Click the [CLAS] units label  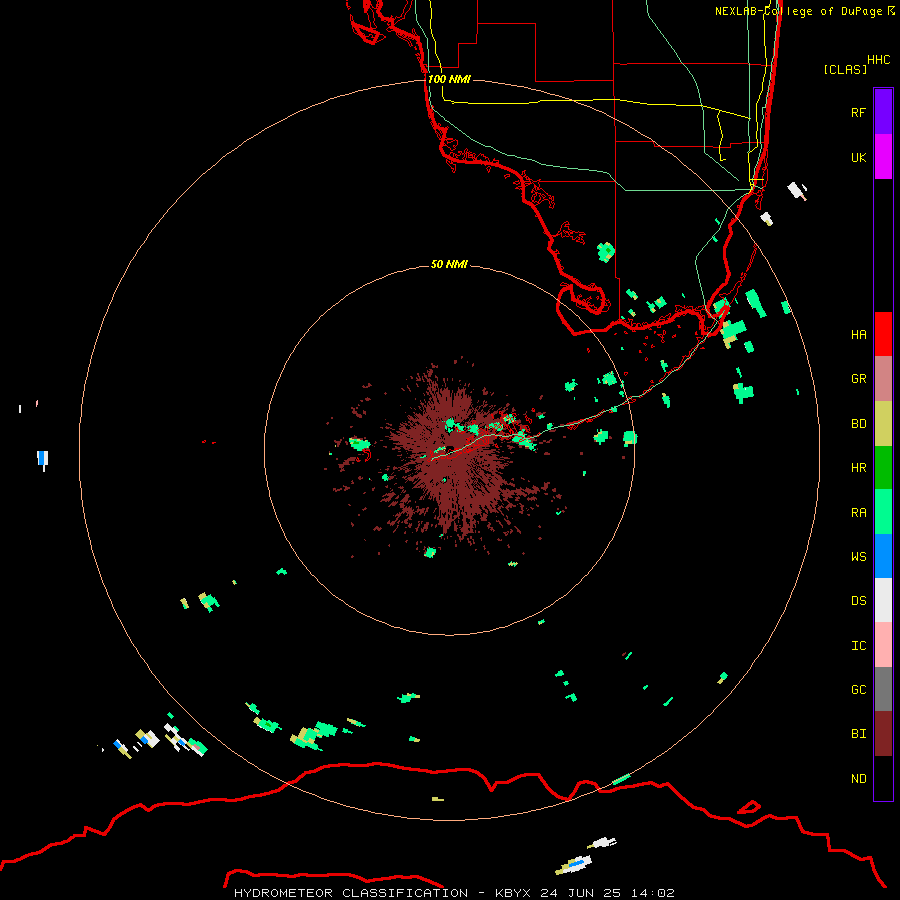pyautogui.click(x=845, y=69)
